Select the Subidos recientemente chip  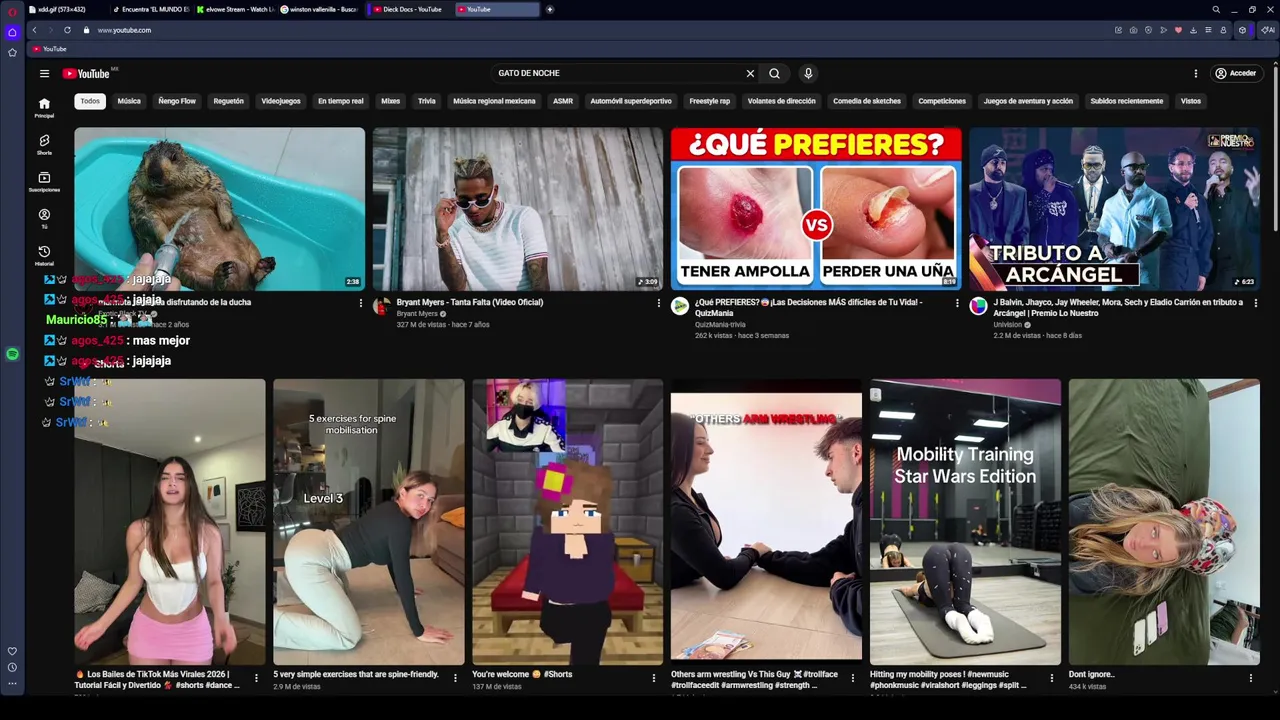(x=1127, y=101)
